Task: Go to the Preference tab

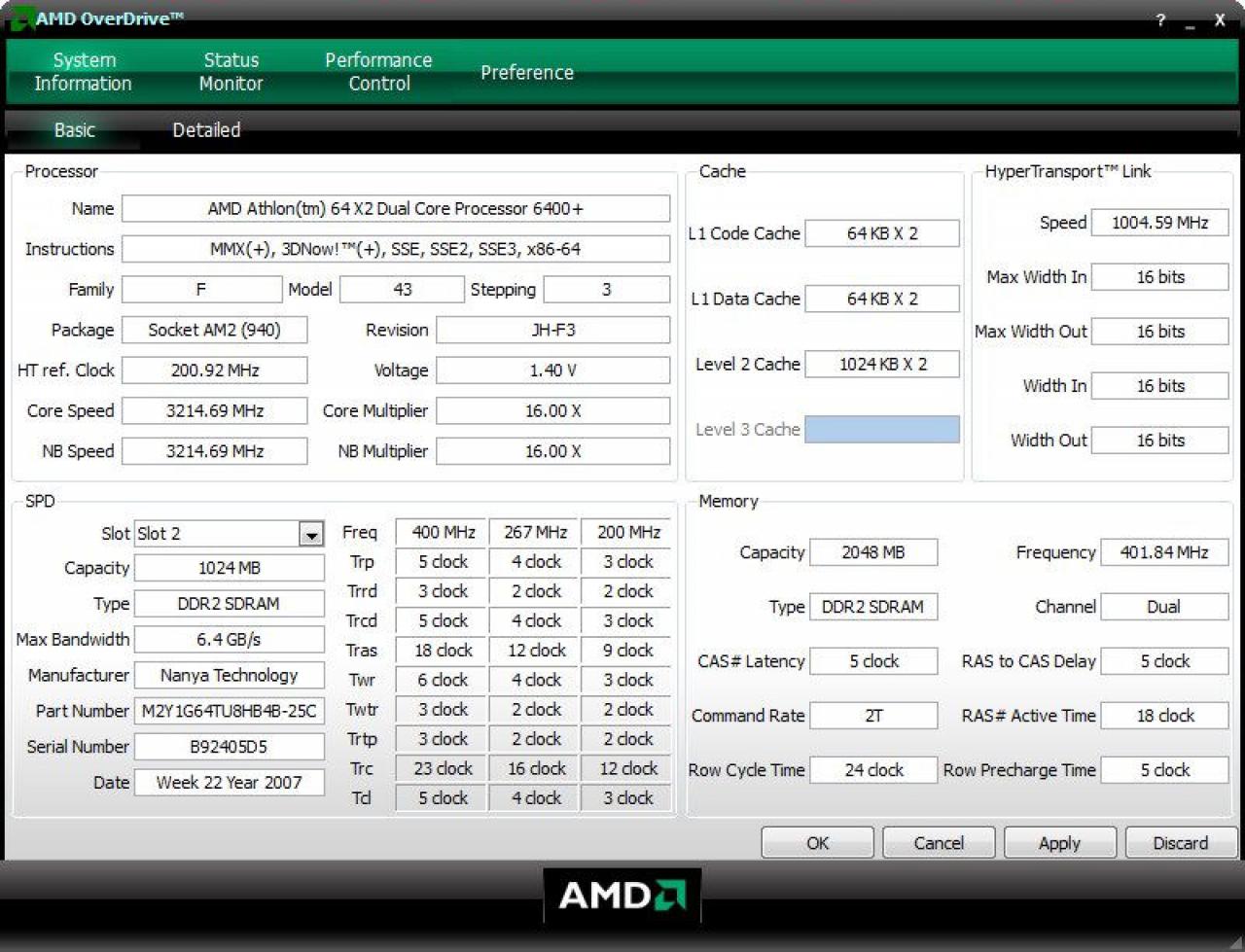Action: pyautogui.click(x=527, y=72)
